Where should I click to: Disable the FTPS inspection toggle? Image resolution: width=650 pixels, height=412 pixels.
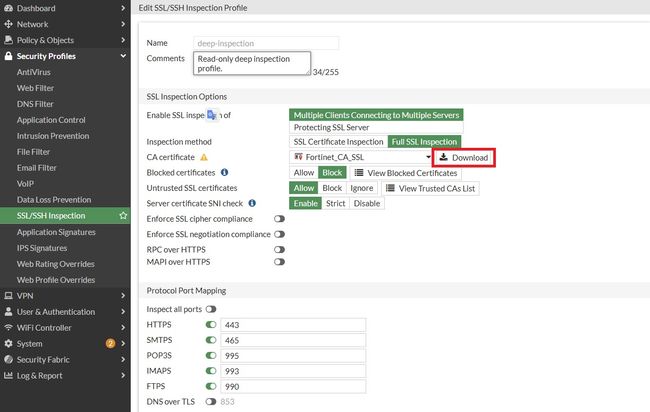point(211,386)
